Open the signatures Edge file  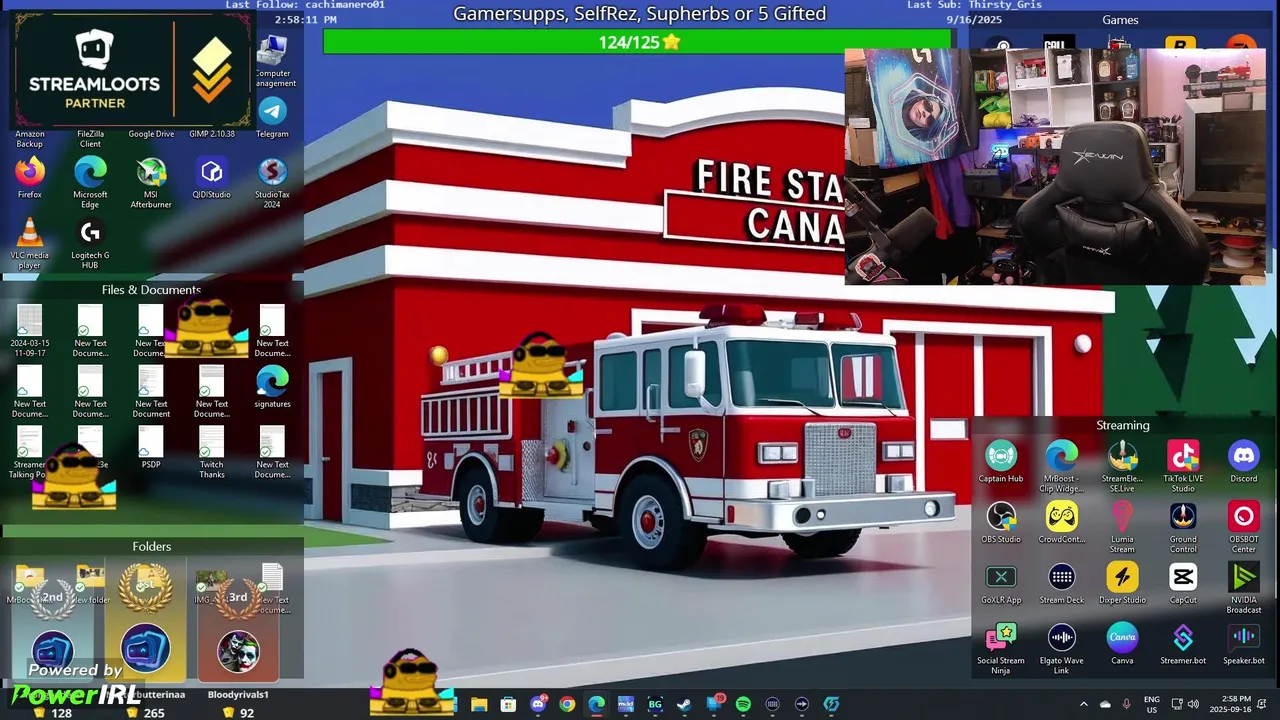click(272, 387)
